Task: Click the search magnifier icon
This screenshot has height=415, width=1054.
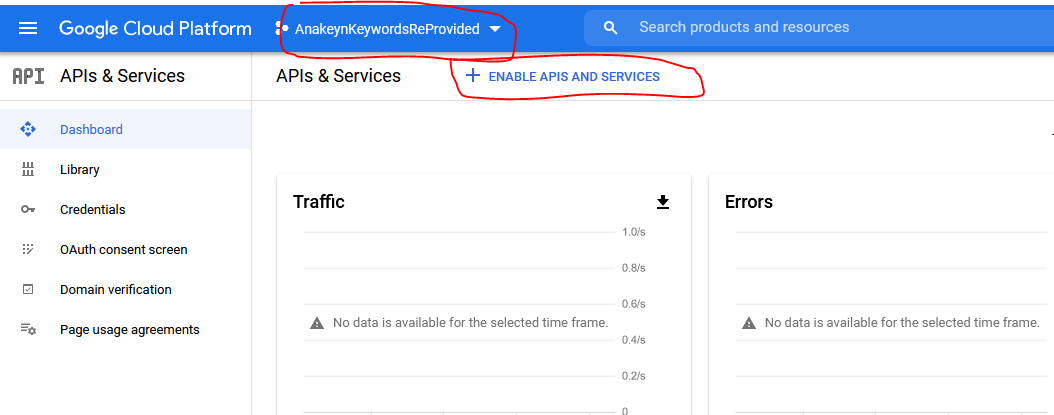Action: click(610, 28)
